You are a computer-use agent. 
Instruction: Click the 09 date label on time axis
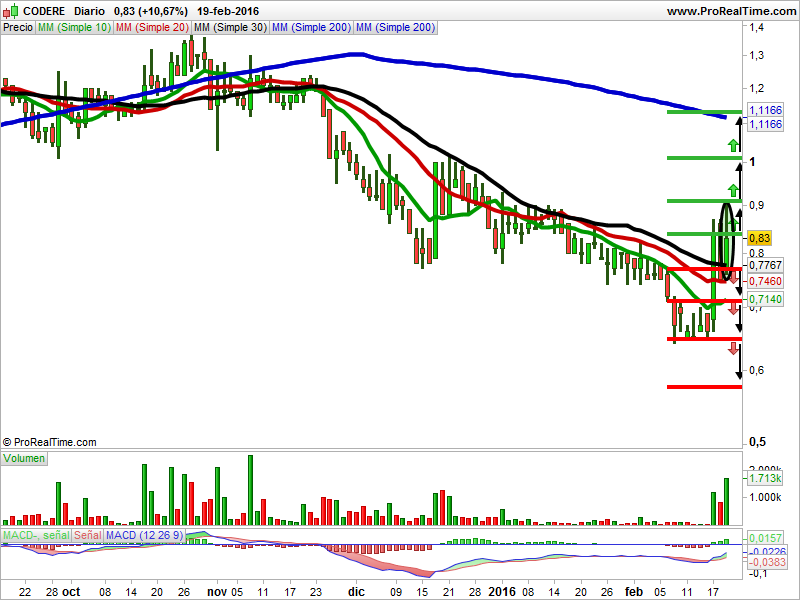click(395, 592)
